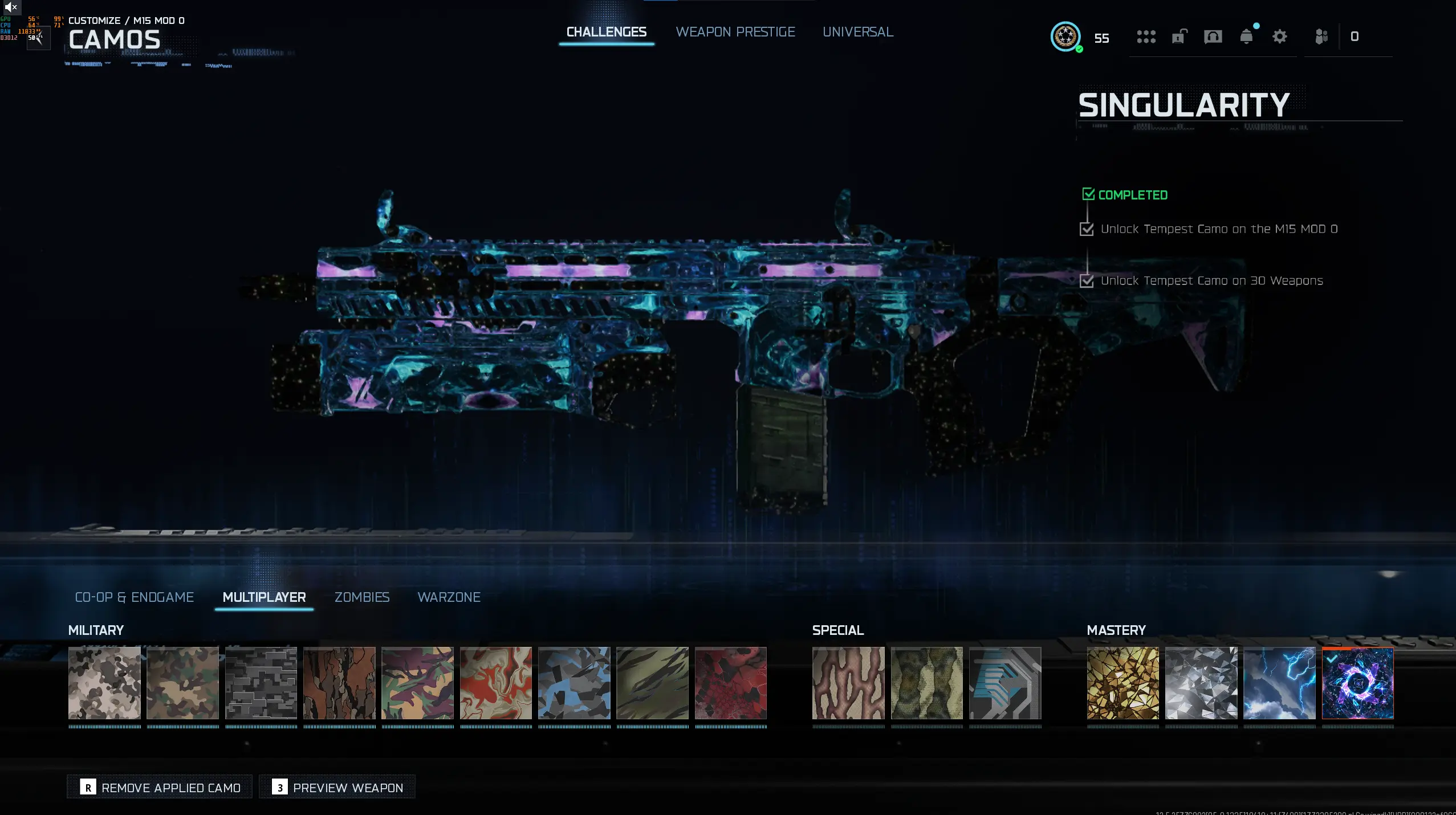This screenshot has width=1456, height=815.
Task: Click the green COMPLETED check mark
Action: (x=1088, y=194)
